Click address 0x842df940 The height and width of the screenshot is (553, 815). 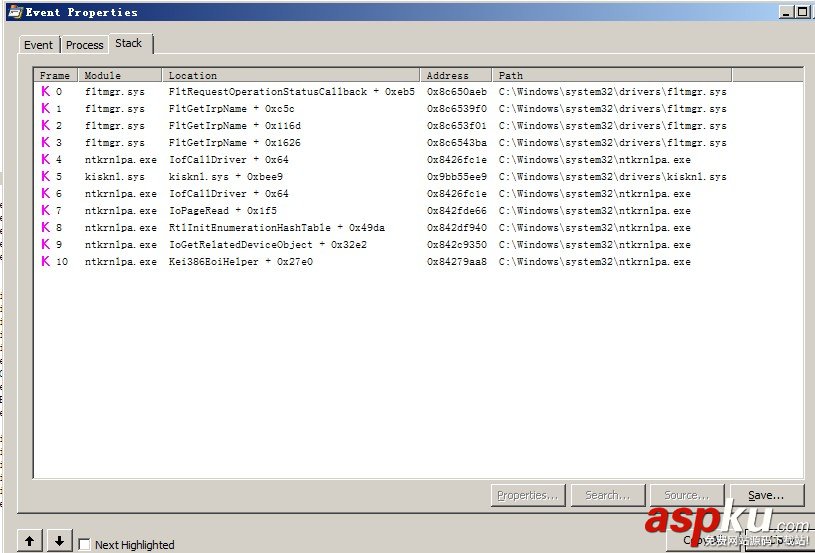(x=457, y=227)
